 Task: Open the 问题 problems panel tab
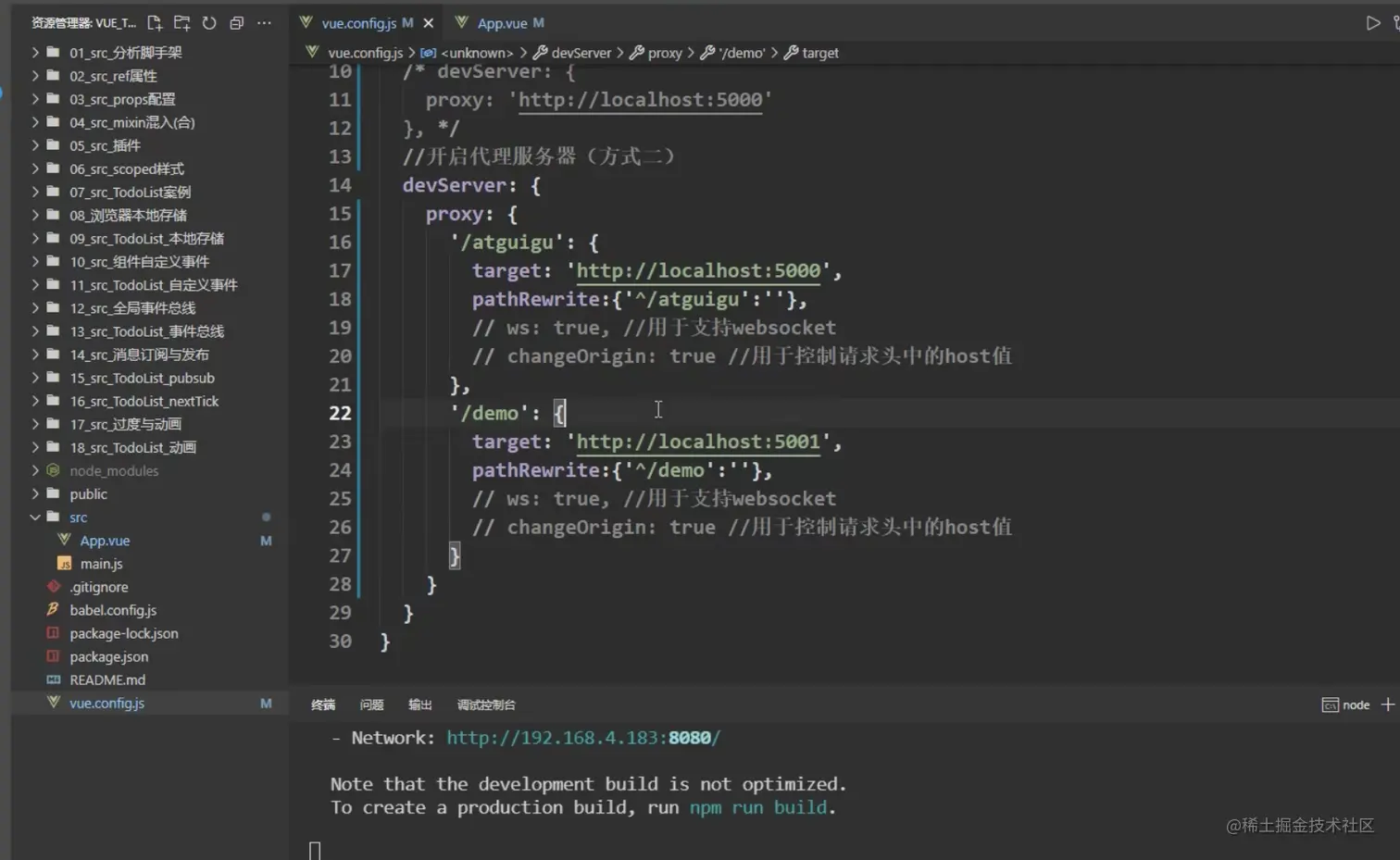(371, 704)
